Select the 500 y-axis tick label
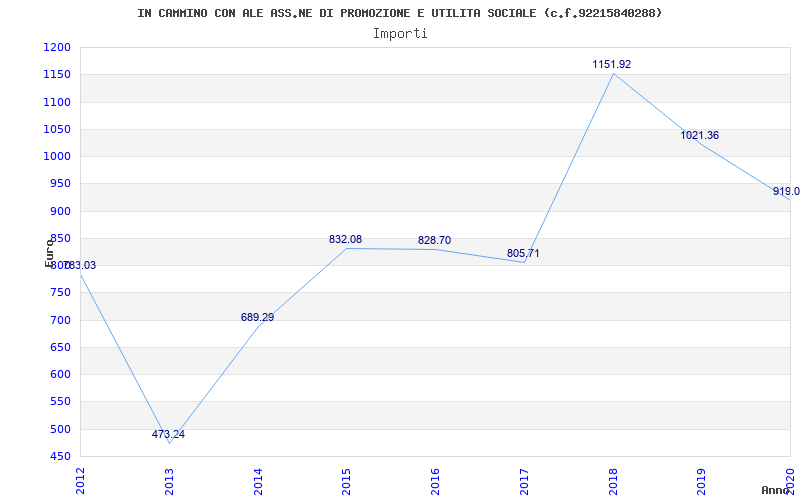800x500 pixels. point(60,429)
